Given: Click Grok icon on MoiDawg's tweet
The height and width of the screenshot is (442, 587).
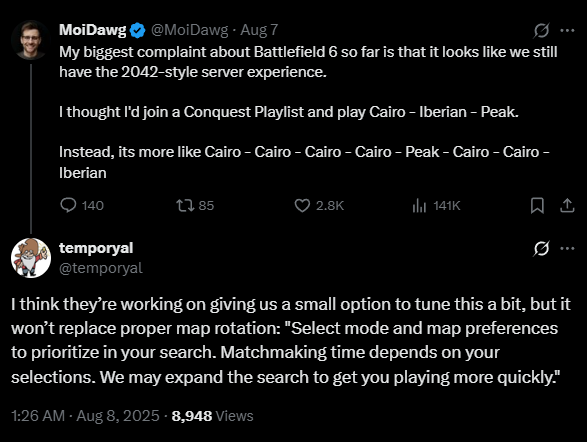Looking at the screenshot, I should coord(541,30).
